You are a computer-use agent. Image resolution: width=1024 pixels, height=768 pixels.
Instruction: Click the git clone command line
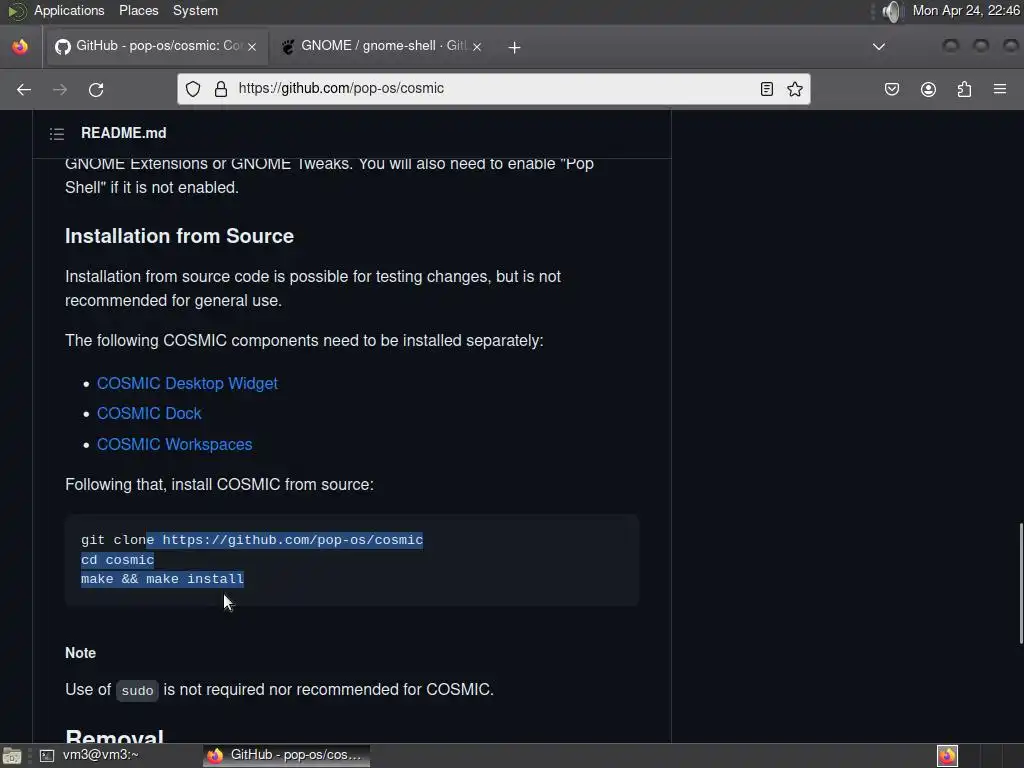click(252, 540)
